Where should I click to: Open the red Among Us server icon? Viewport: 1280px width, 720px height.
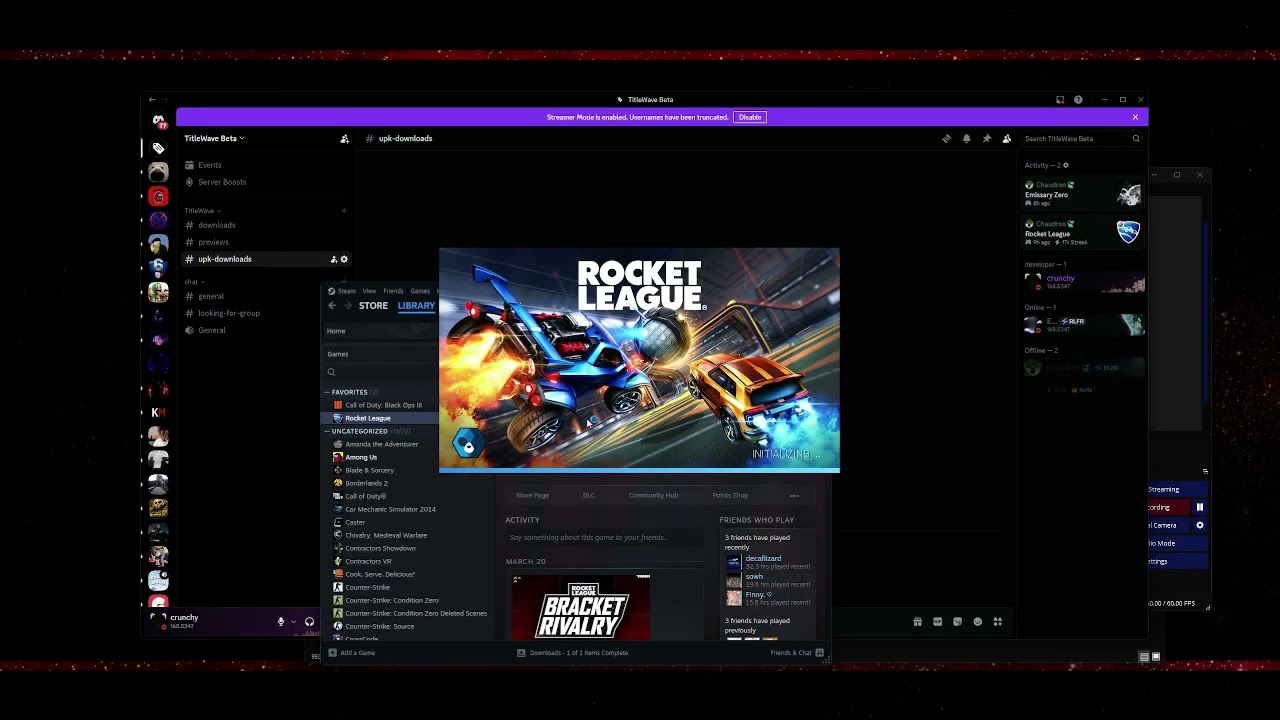(159, 197)
